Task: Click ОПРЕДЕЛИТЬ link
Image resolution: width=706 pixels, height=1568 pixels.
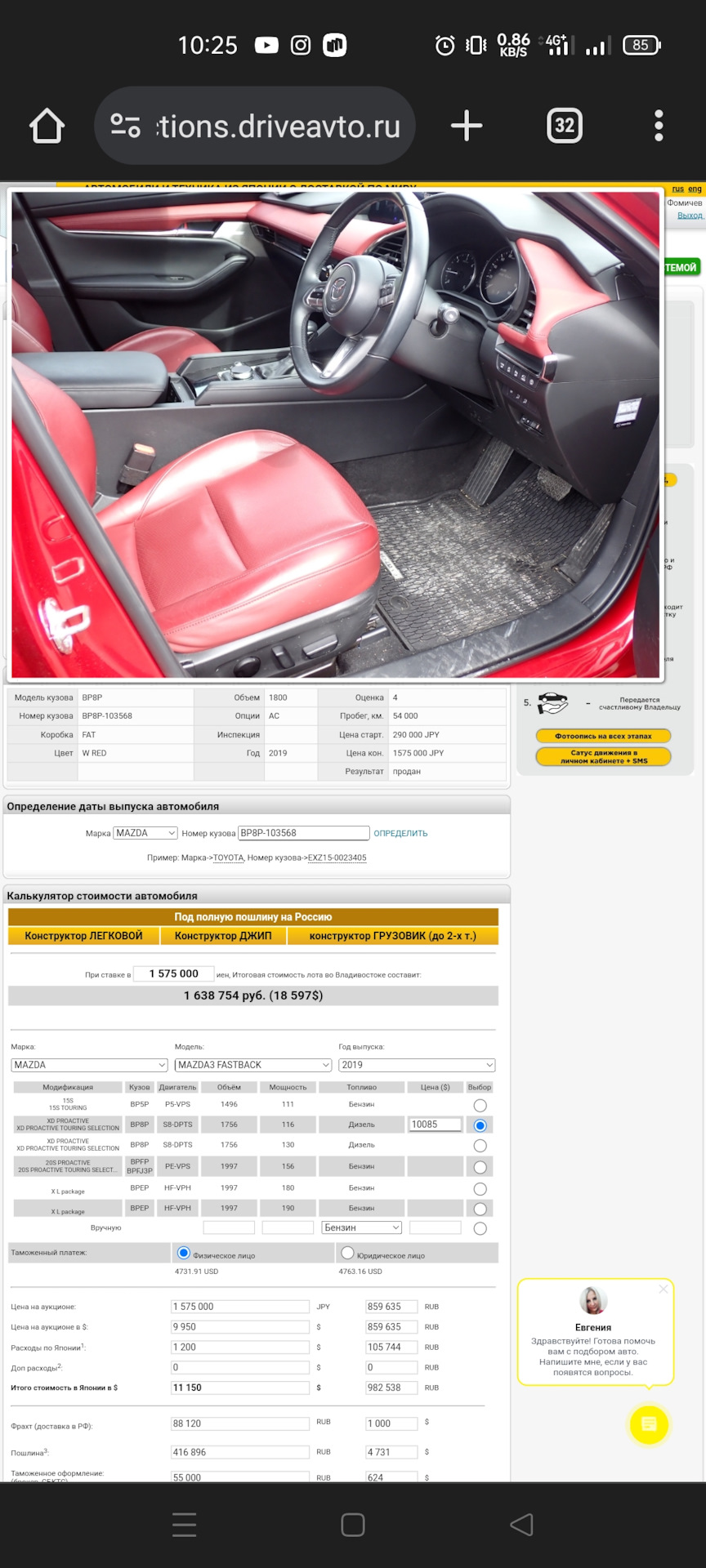Action: pyautogui.click(x=400, y=834)
